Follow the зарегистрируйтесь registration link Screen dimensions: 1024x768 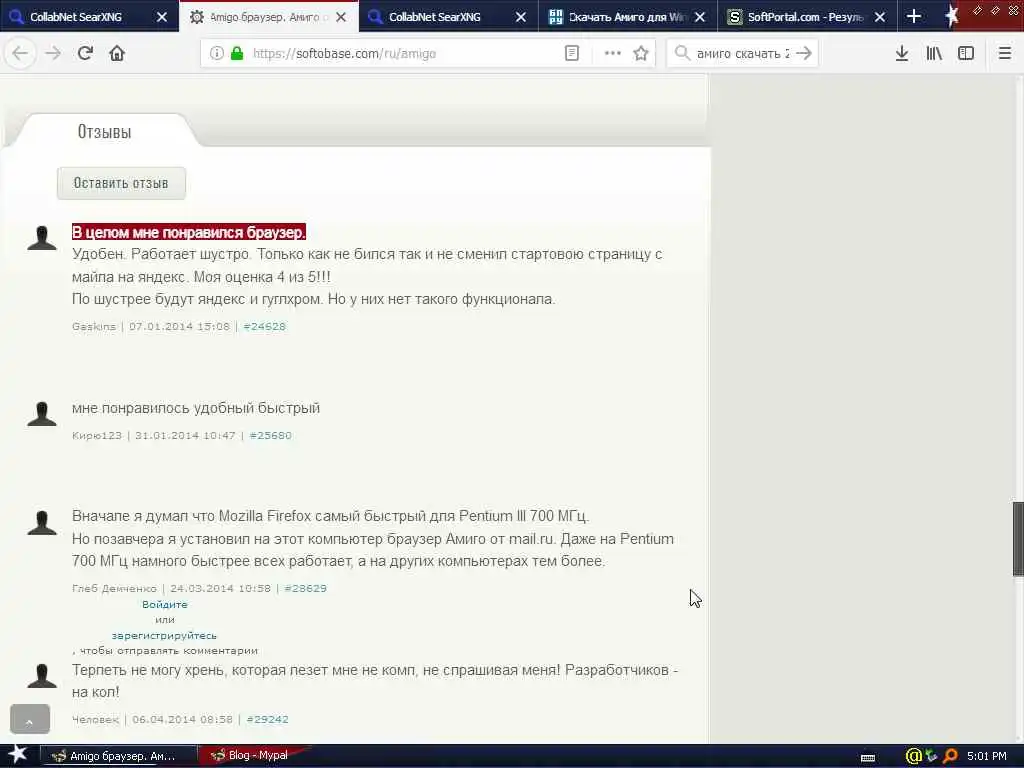pyautogui.click(x=164, y=635)
